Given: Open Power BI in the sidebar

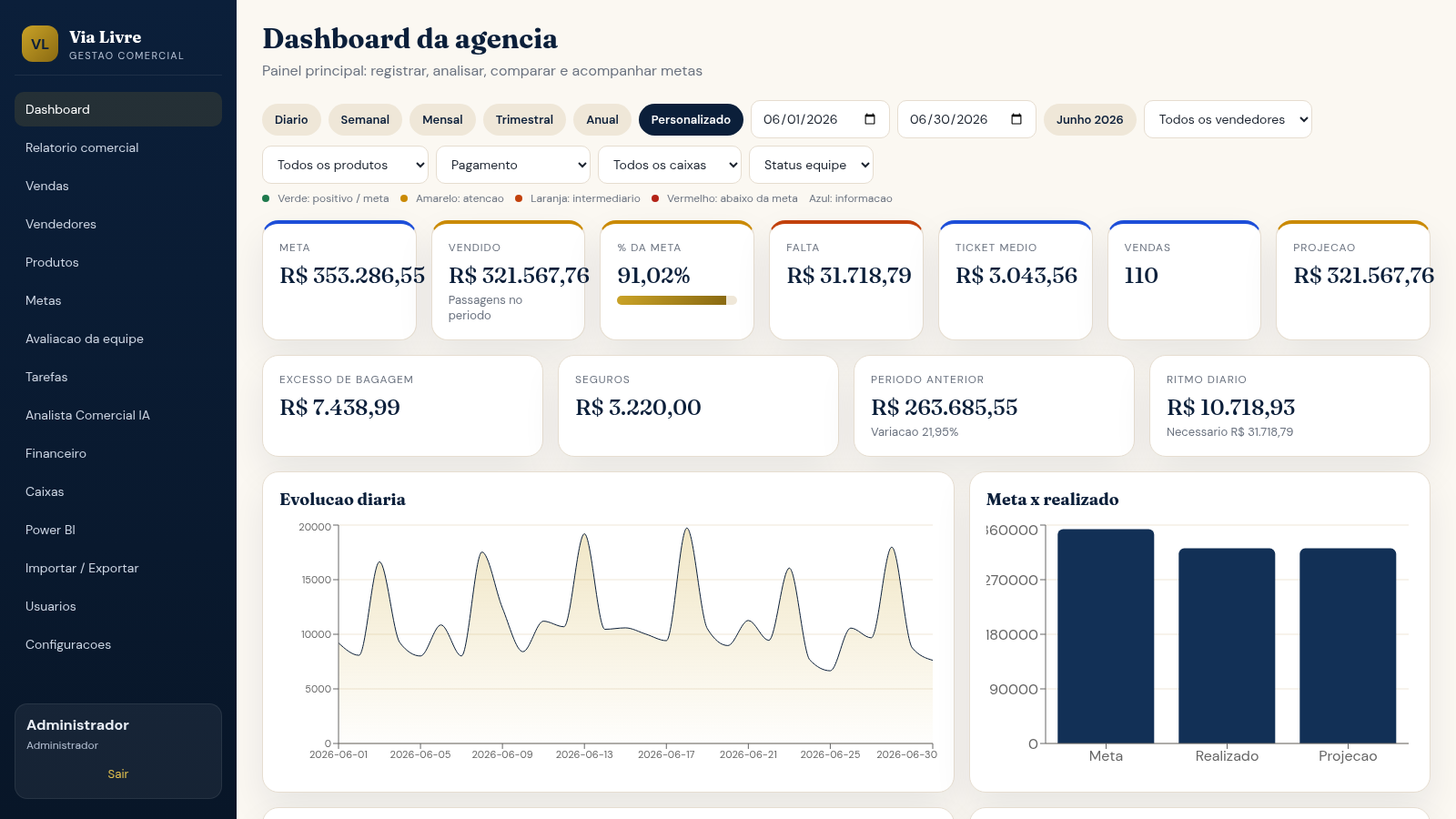Looking at the screenshot, I should pos(118,530).
